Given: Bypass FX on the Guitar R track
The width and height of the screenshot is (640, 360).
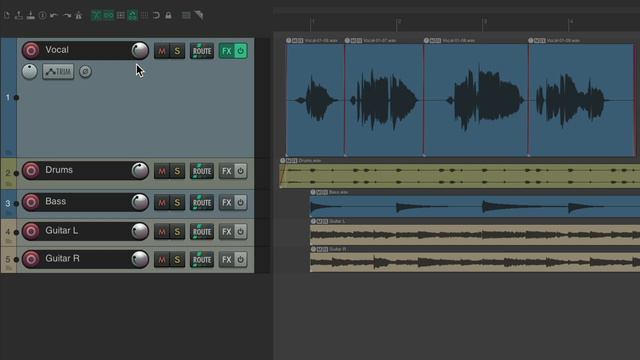Looking at the screenshot, I should [x=241, y=260].
